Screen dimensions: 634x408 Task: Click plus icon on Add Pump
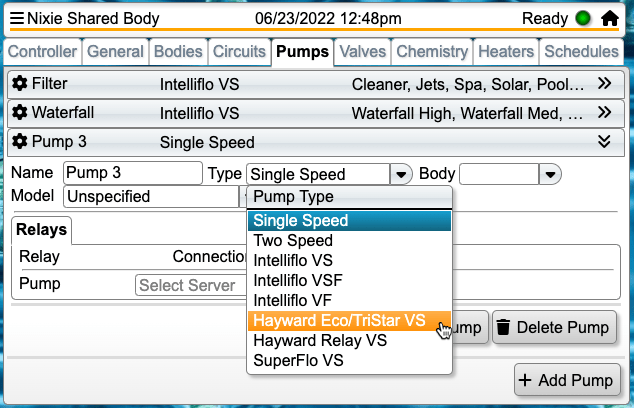pyautogui.click(x=525, y=380)
